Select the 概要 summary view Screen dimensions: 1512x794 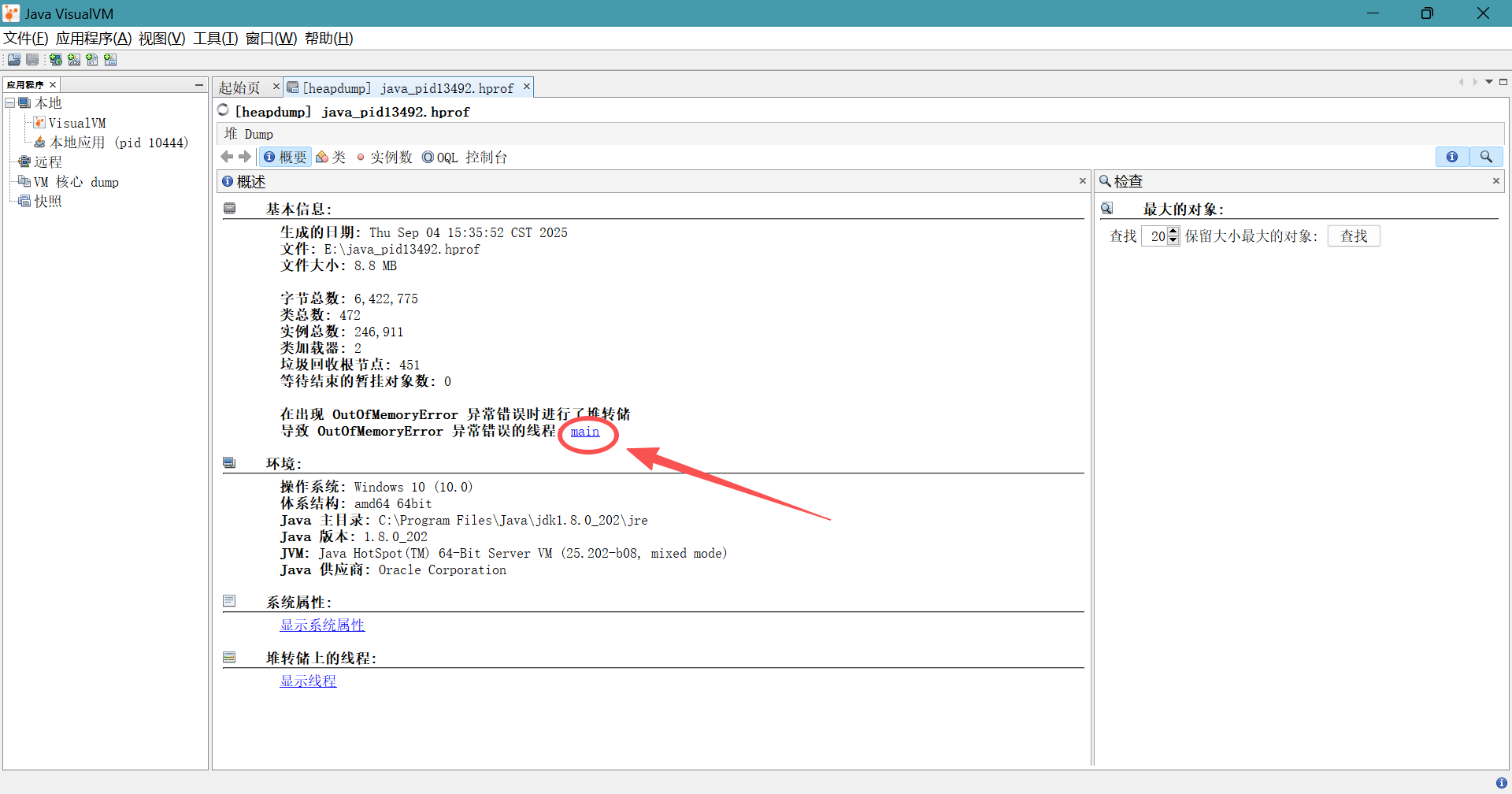click(285, 157)
